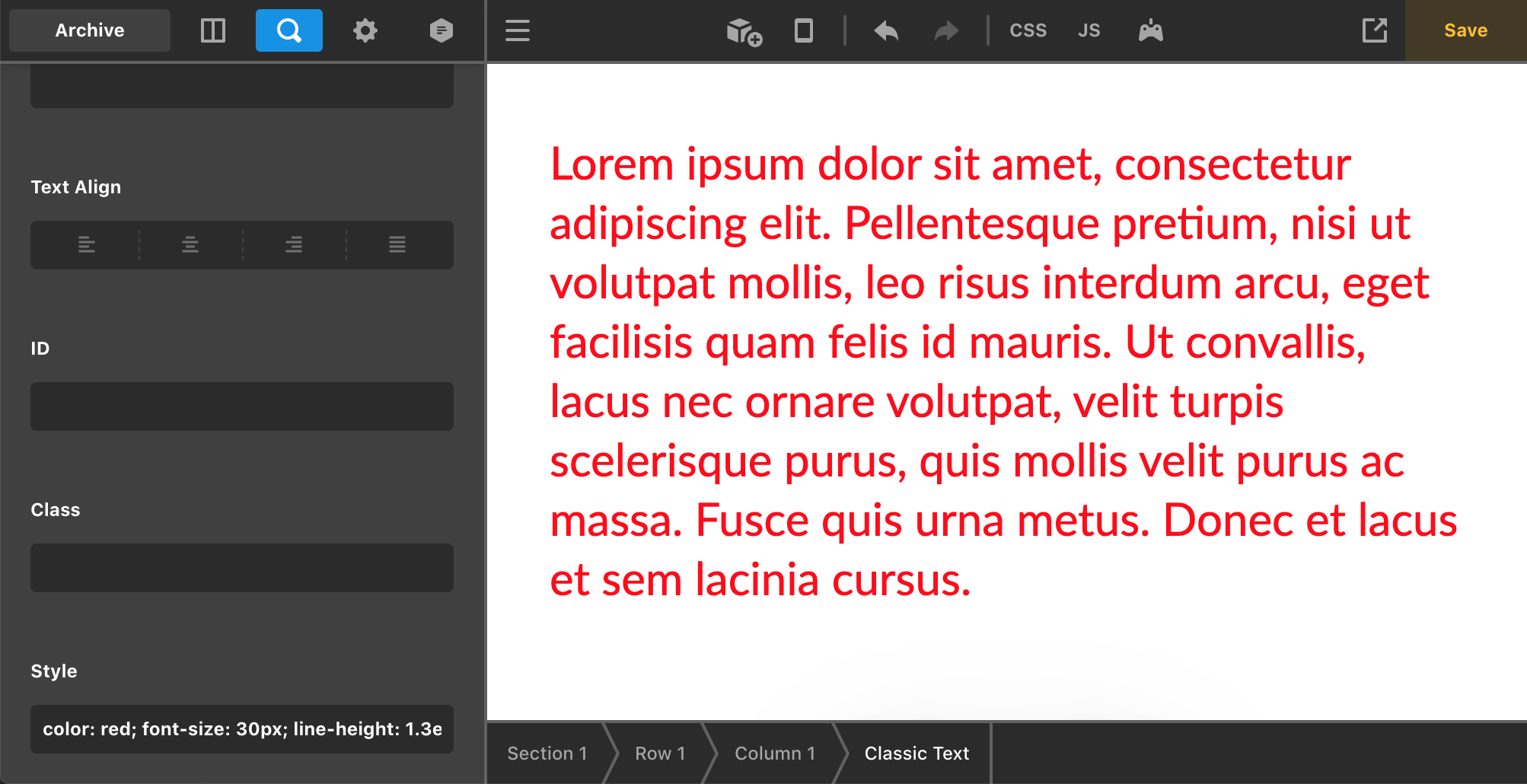Viewport: 1527px width, 784px height.
Task: Switch to mobile device preview icon
Action: [x=804, y=30]
